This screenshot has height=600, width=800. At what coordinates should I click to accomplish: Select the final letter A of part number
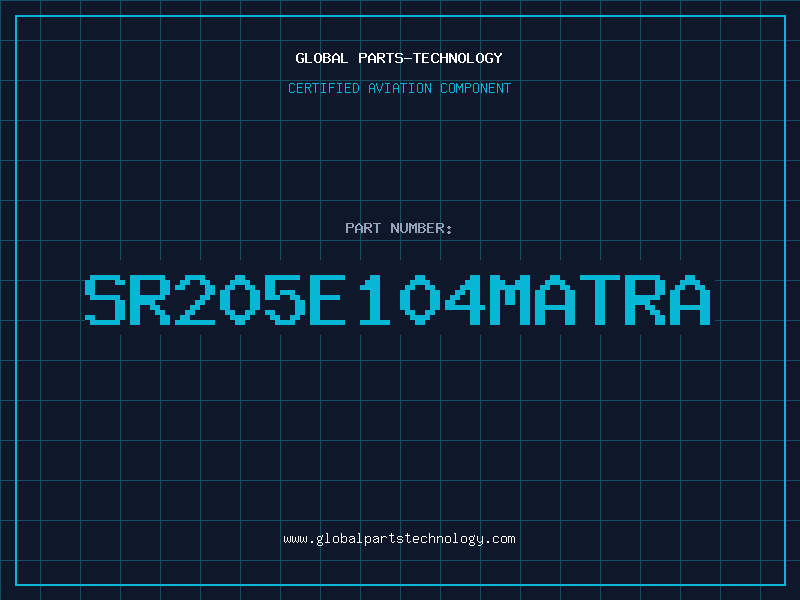[x=690, y=299]
